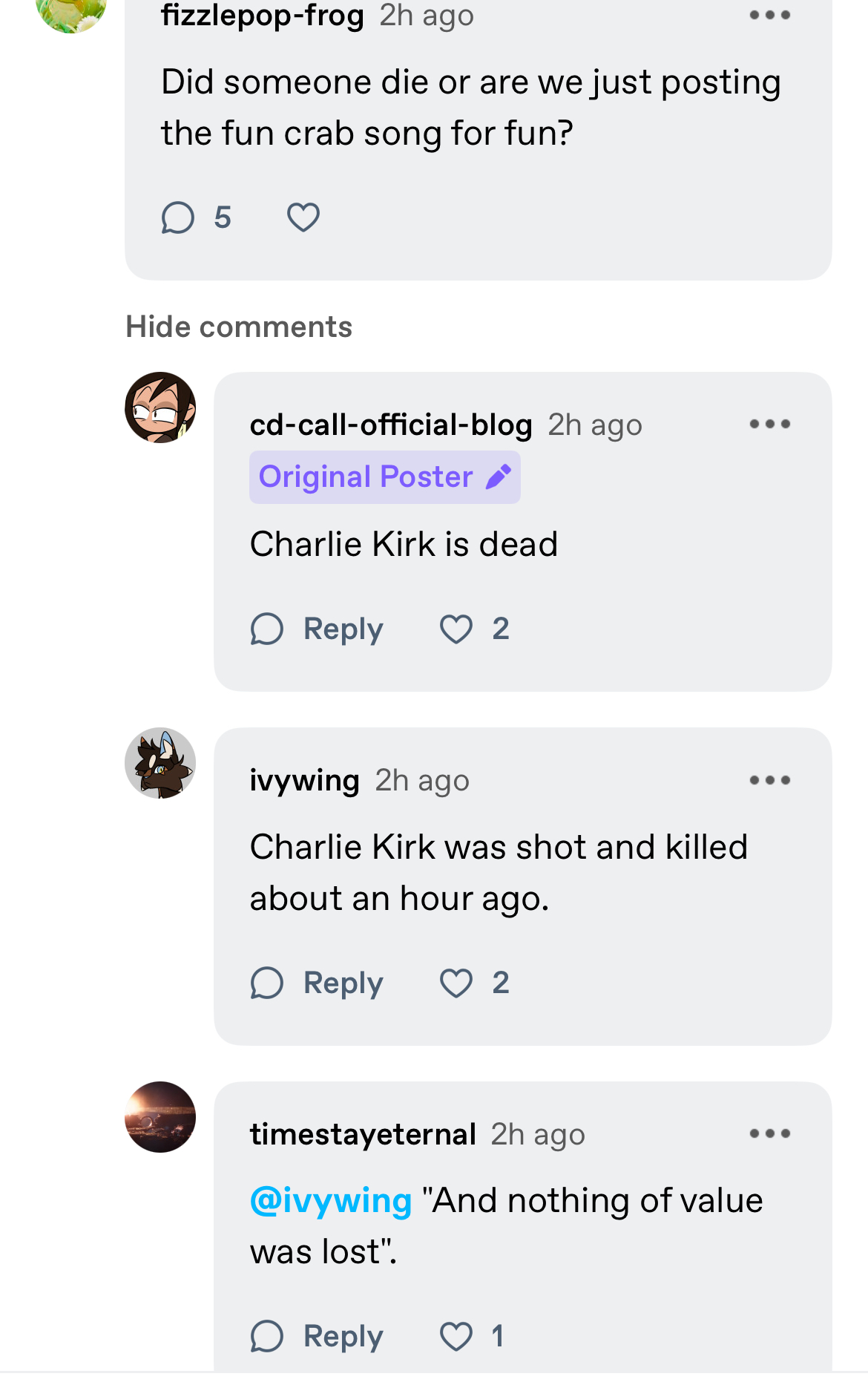Reply to ivywing's comment
868x1385 pixels.
(x=317, y=983)
